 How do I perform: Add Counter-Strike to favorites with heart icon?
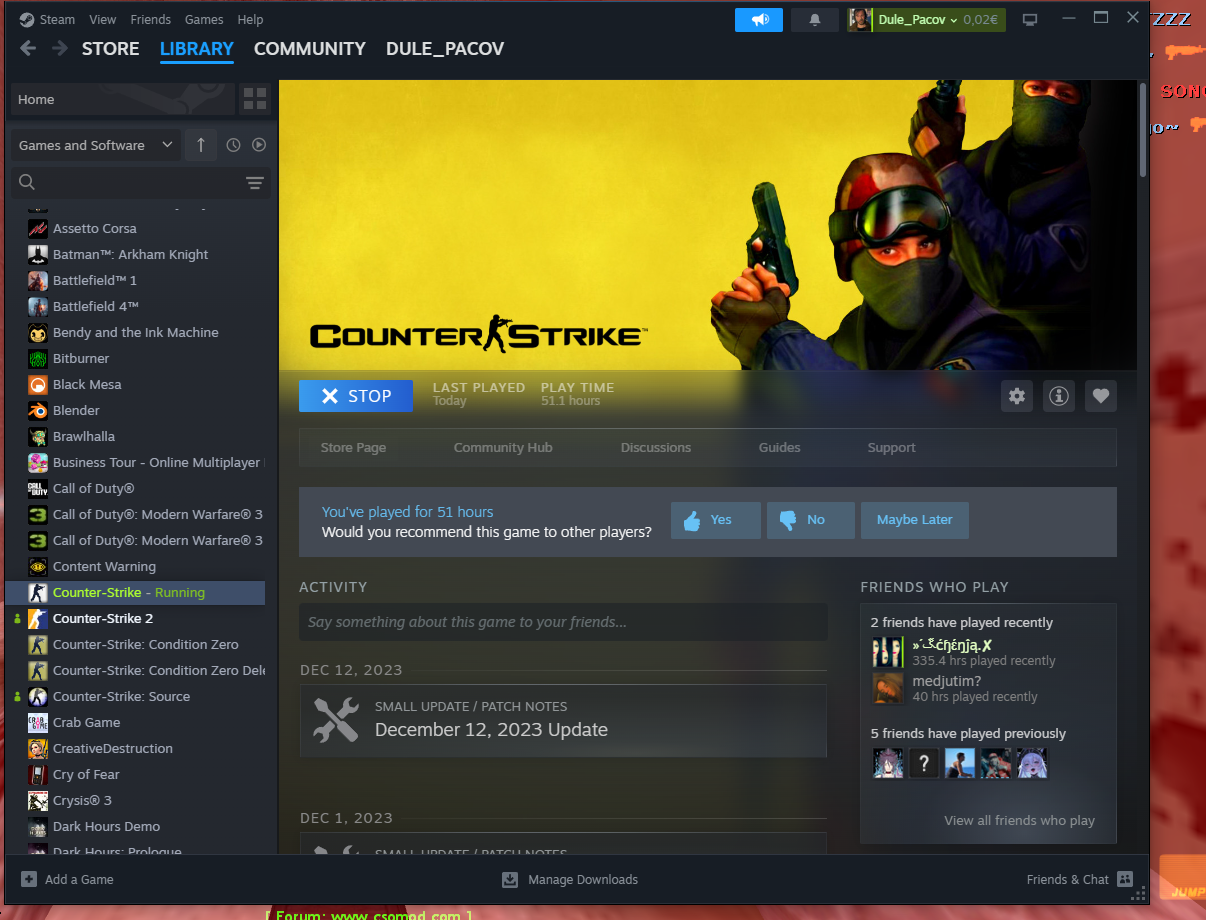[1100, 396]
